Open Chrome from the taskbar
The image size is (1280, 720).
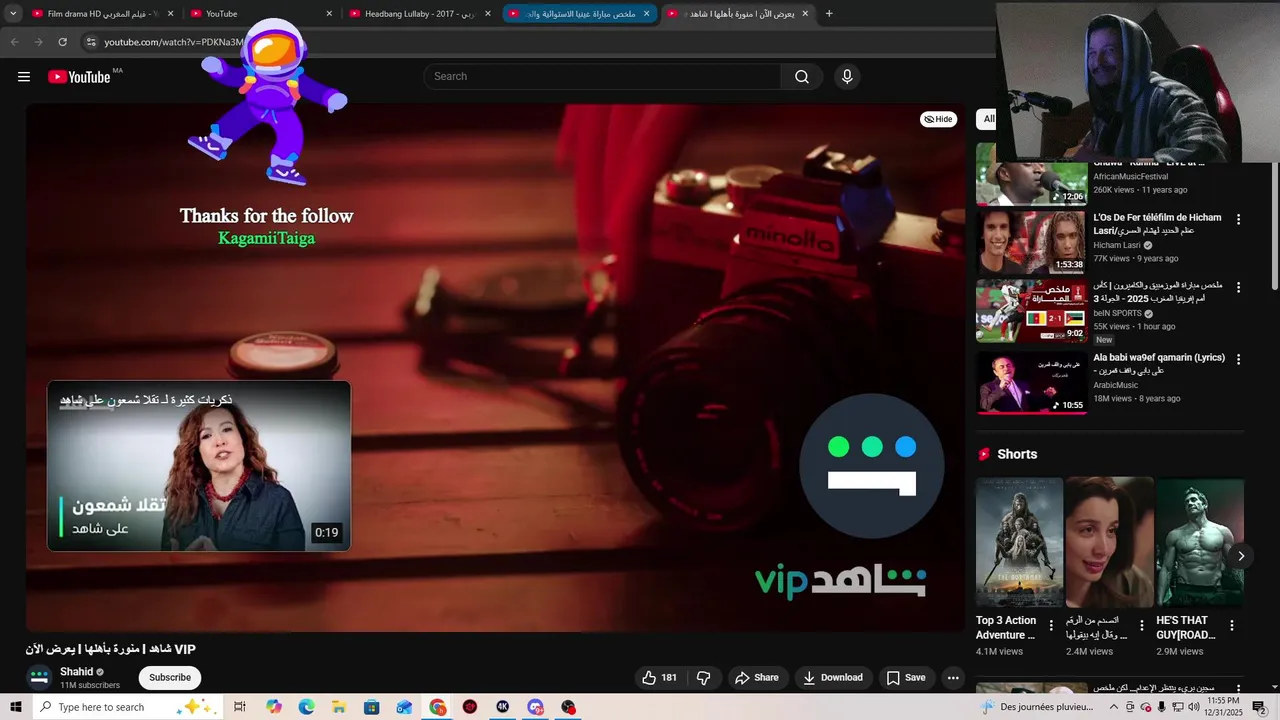[x=438, y=707]
